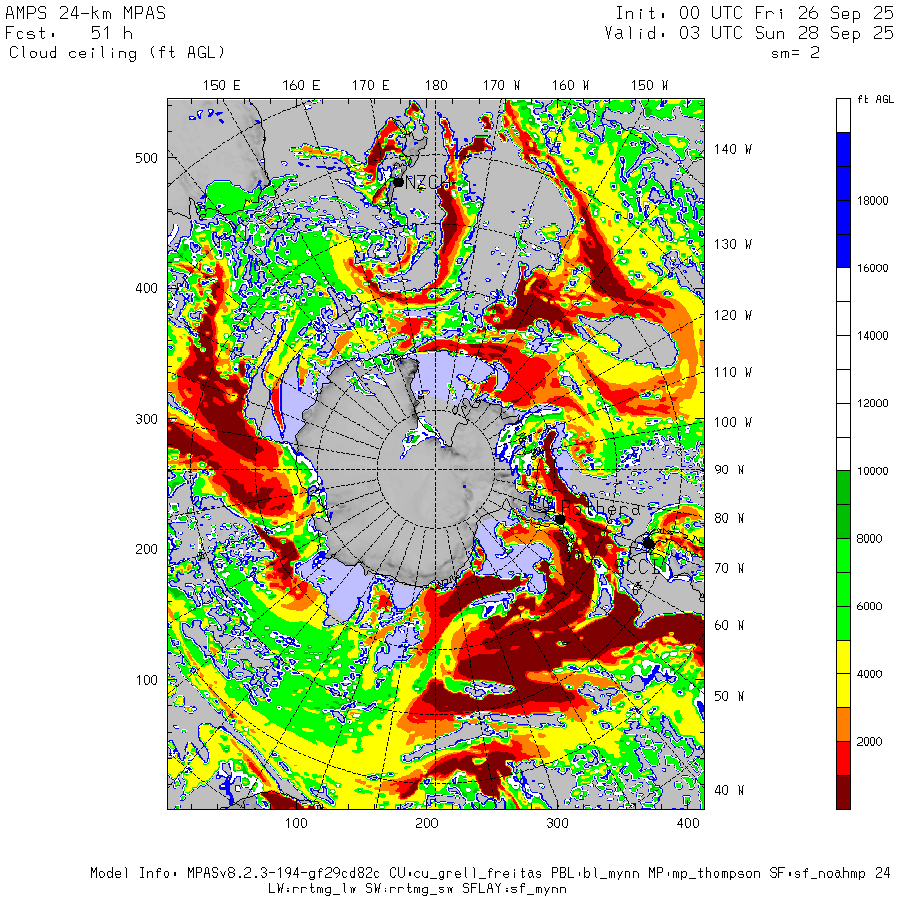
Task: Click the '10000' colorbar value
Action: click(x=872, y=471)
